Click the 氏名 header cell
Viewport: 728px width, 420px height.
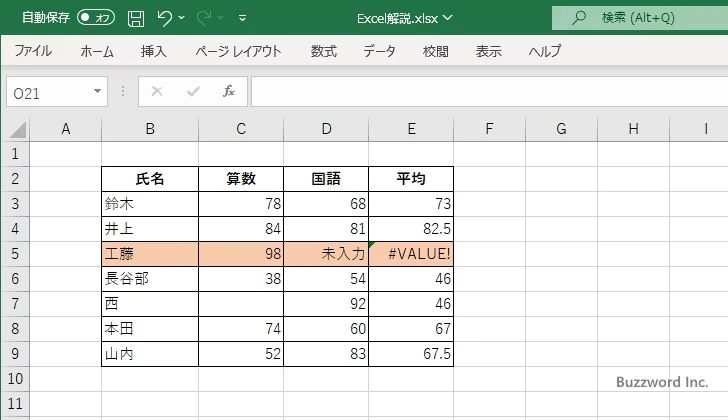[x=150, y=179]
